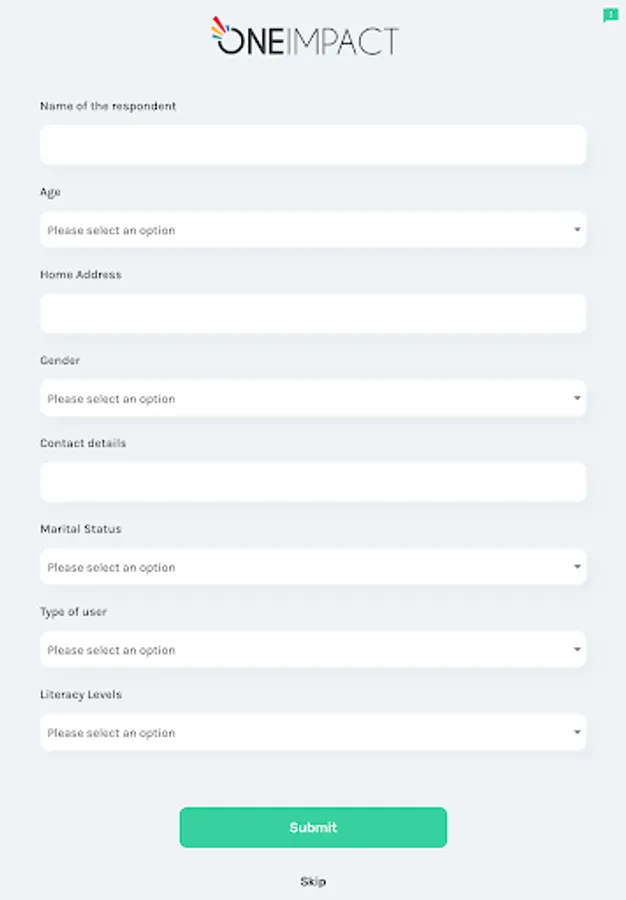Click the "Marital Status" label text
Screen dimensions: 626x900
coord(81,529)
